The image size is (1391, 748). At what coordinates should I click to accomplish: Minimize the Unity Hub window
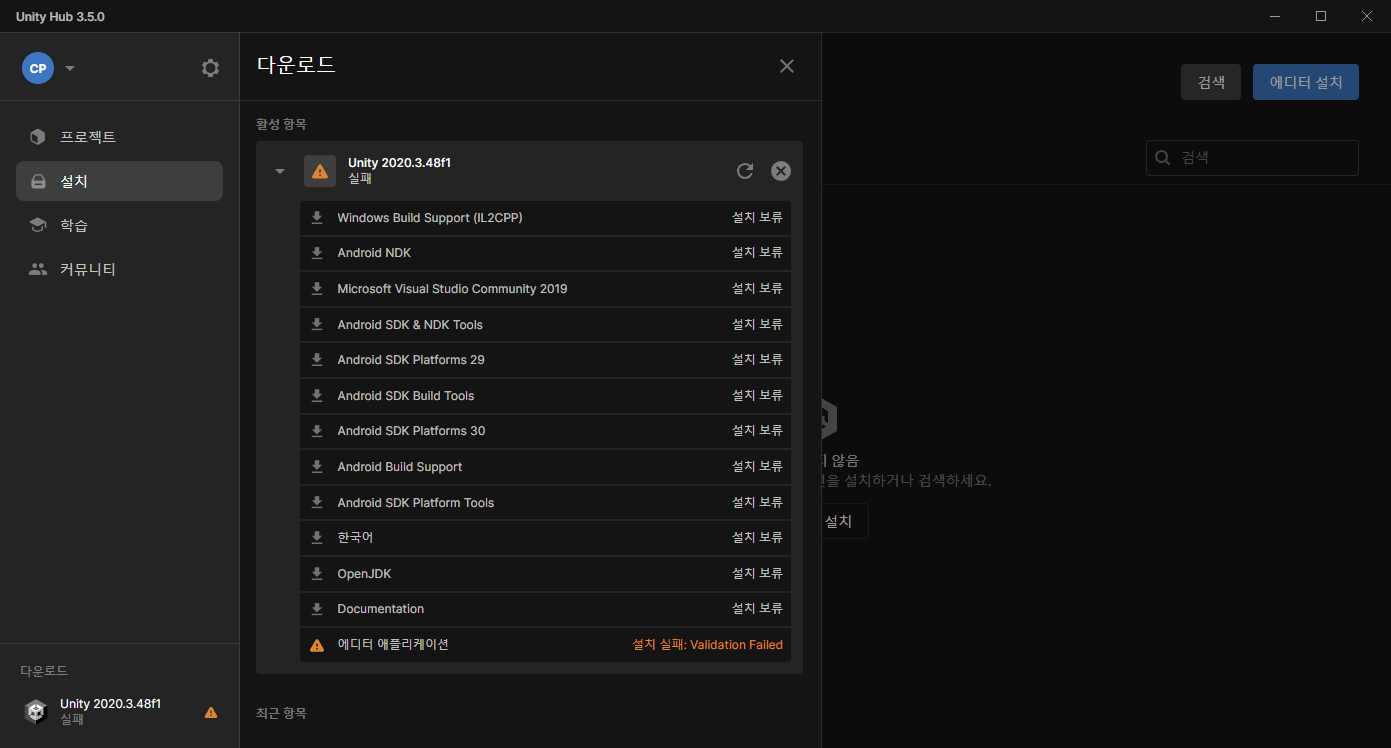pos(1276,16)
